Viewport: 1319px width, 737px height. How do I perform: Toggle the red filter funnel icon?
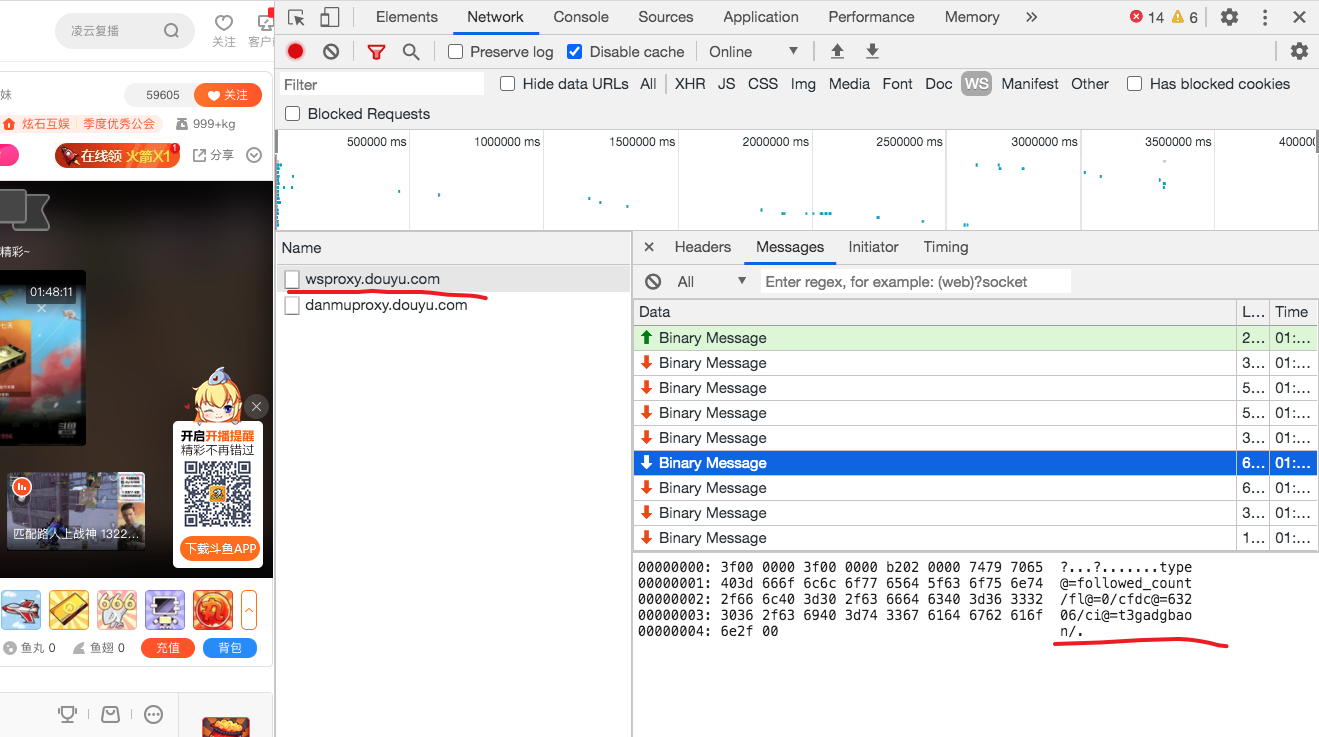tap(376, 52)
